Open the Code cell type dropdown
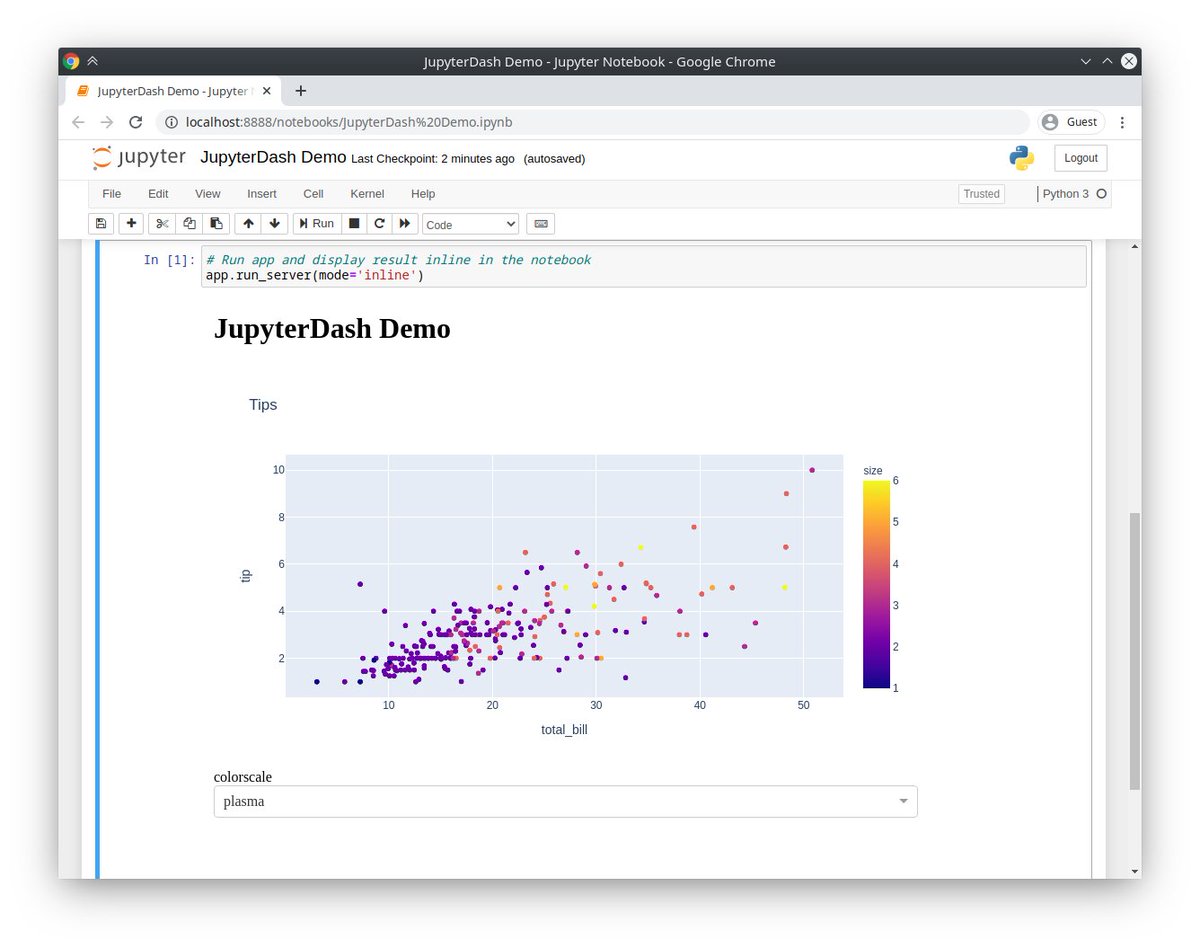Viewport: 1200px width, 948px height. pyautogui.click(x=470, y=223)
